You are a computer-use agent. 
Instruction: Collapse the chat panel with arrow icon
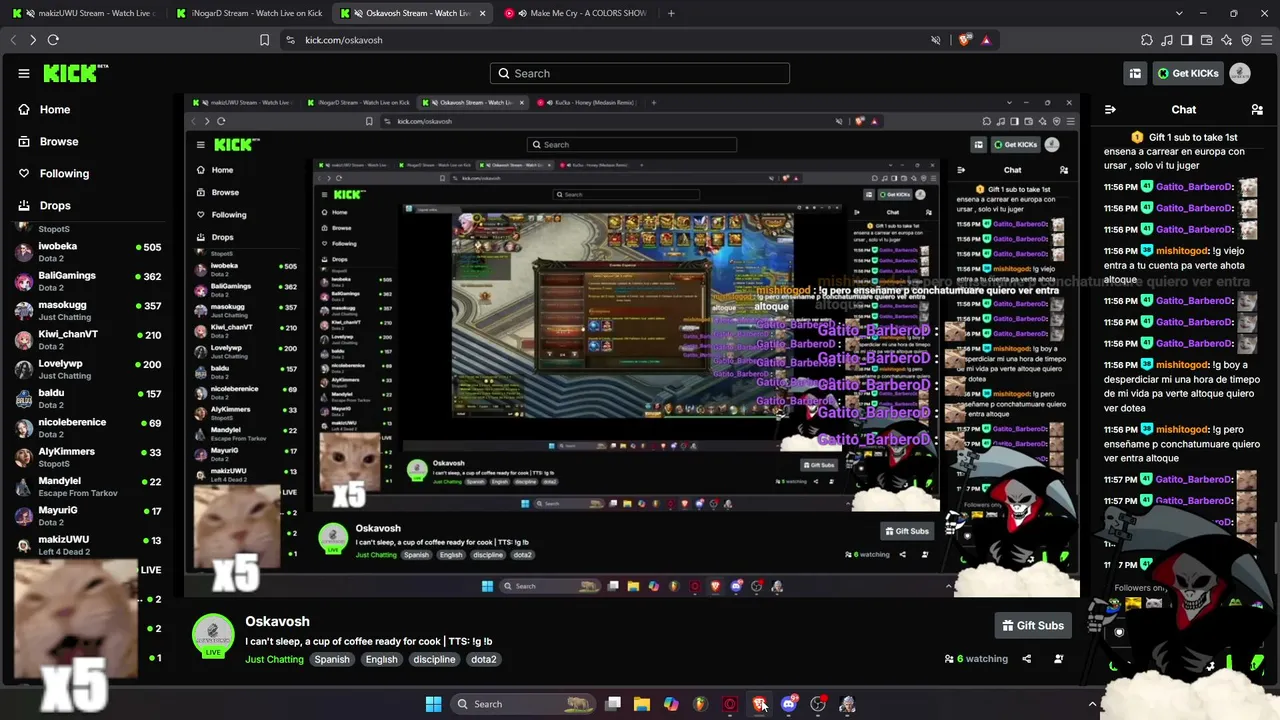pos(1110,109)
